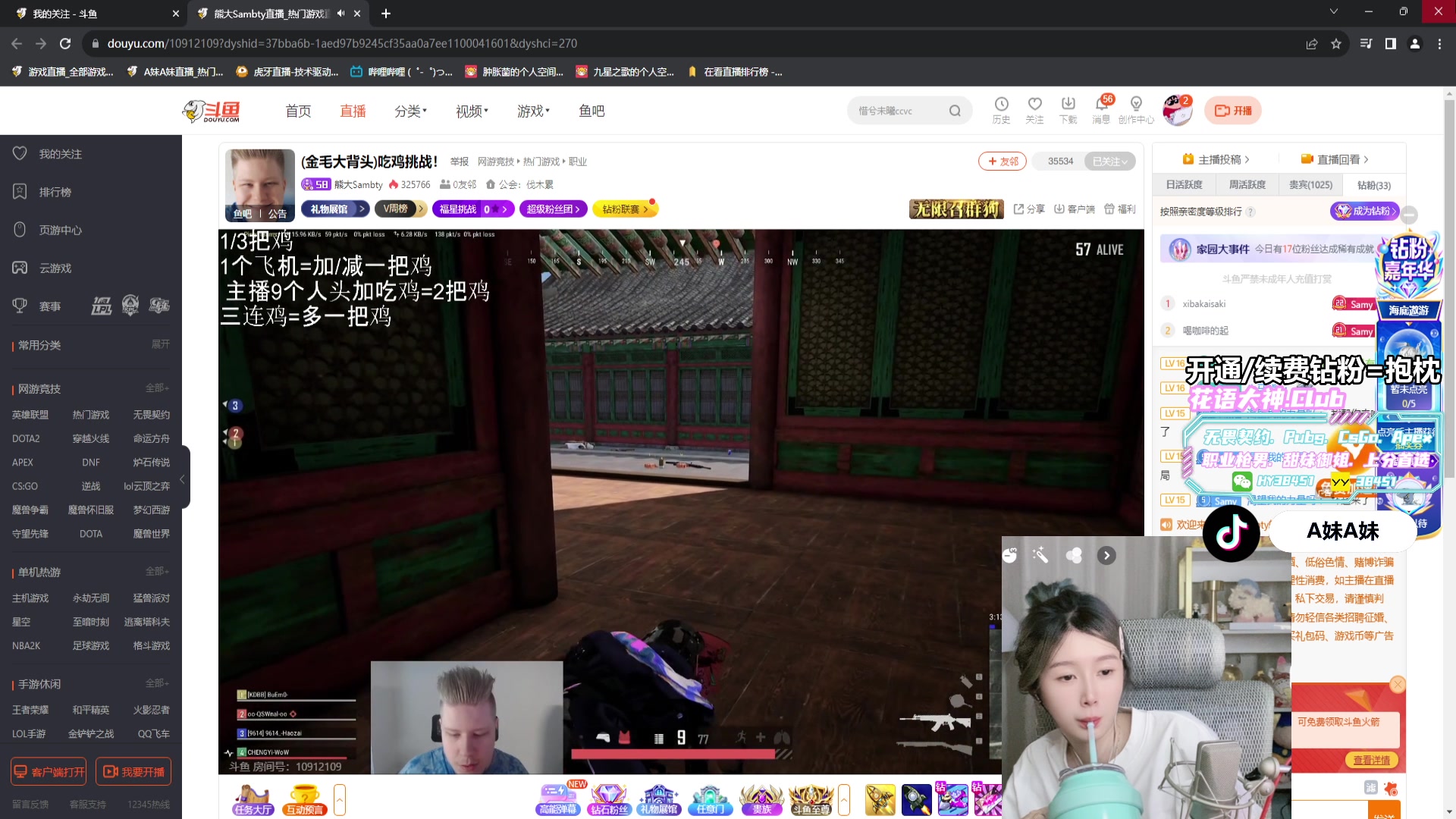Open the 任意门 portal icon

coord(710,799)
